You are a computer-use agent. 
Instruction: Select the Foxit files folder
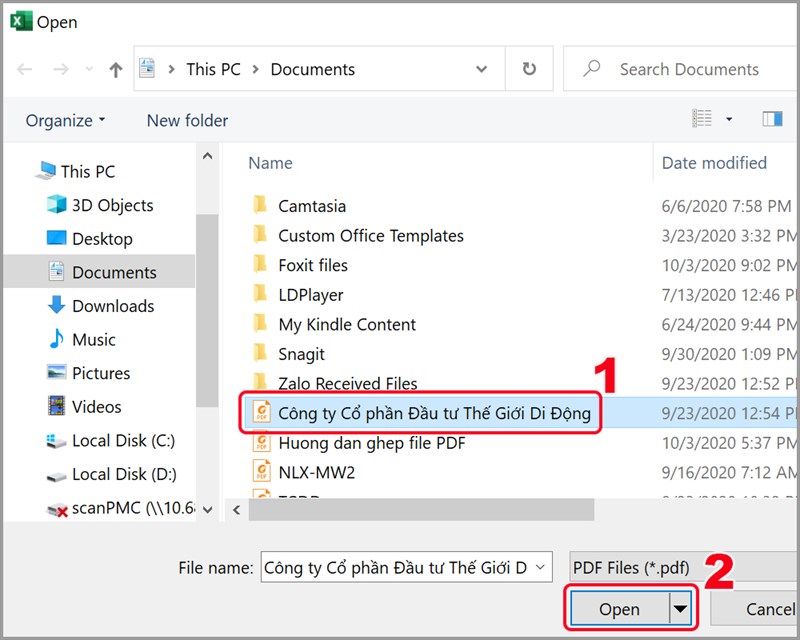point(313,265)
